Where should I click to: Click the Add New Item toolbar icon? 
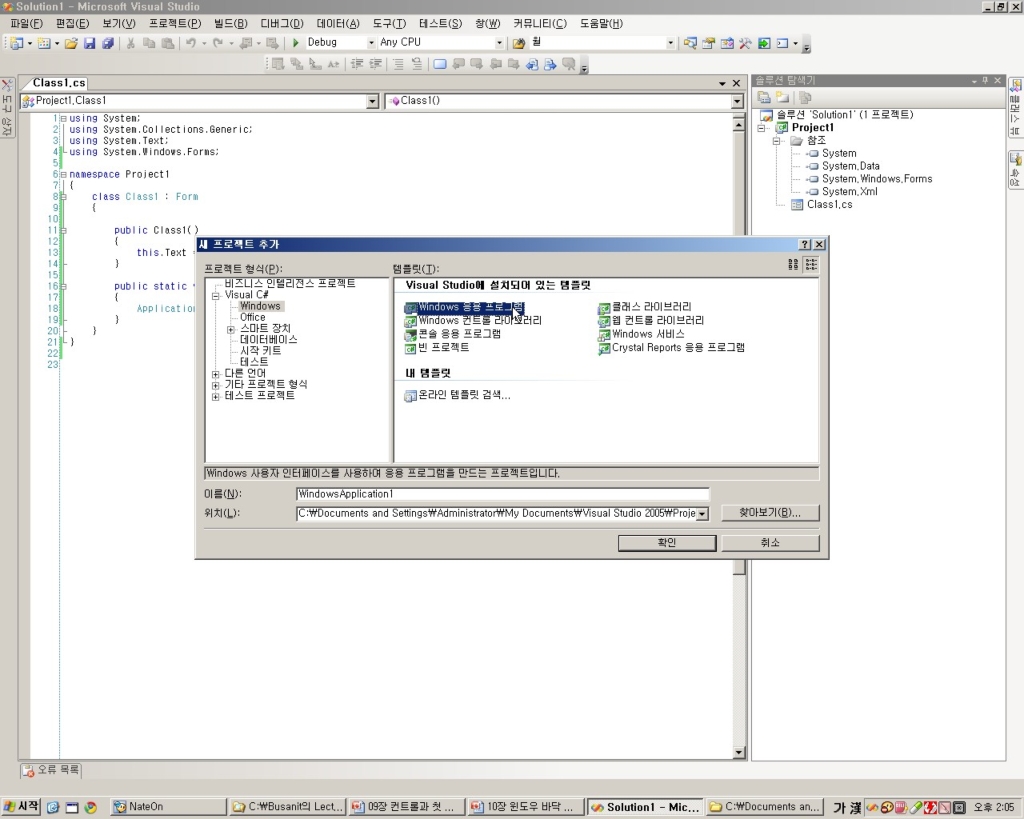pyautogui.click(x=44, y=43)
